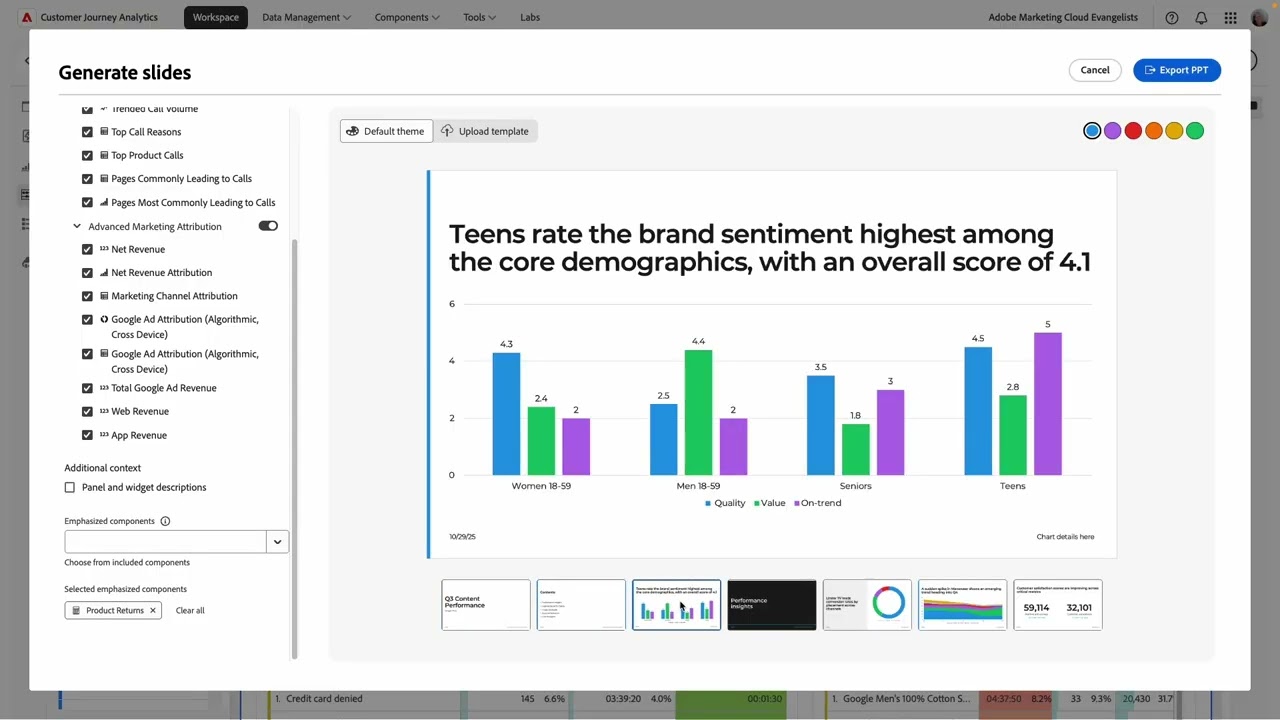The width and height of the screenshot is (1280, 720).
Task: Uncheck Pages Commonly Leading to Calls
Action: click(87, 179)
